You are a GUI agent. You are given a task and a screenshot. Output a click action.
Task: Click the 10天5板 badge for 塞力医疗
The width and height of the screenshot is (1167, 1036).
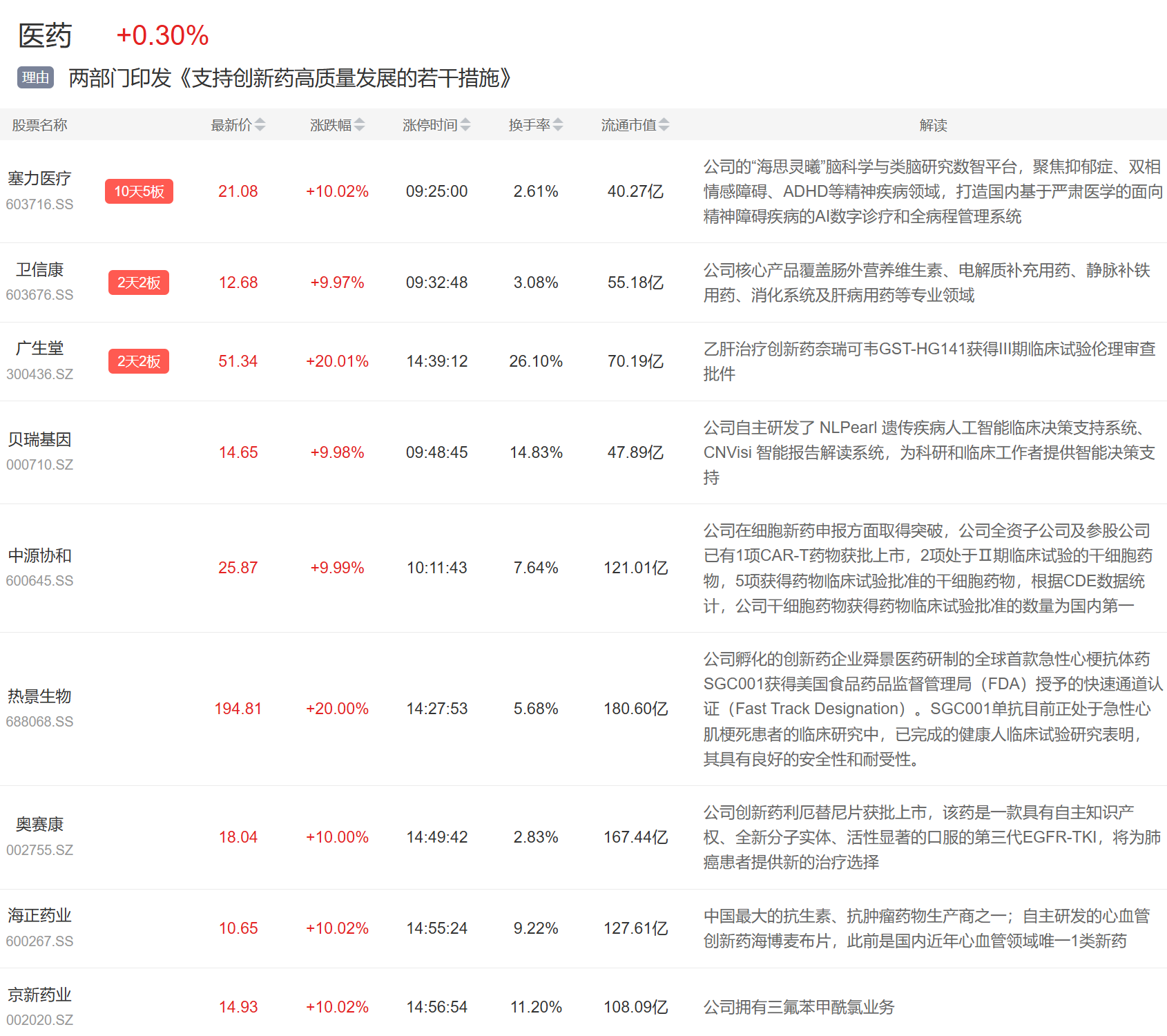pos(139,191)
